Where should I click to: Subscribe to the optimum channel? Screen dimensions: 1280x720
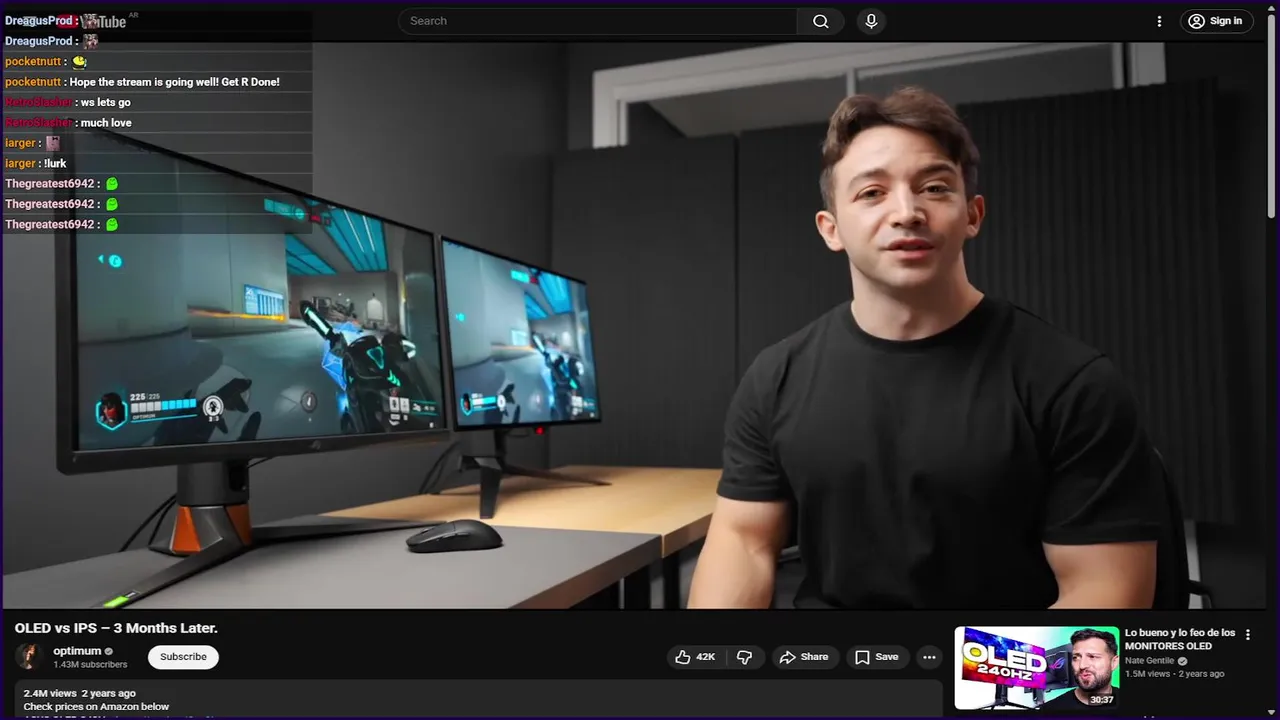[x=183, y=657]
